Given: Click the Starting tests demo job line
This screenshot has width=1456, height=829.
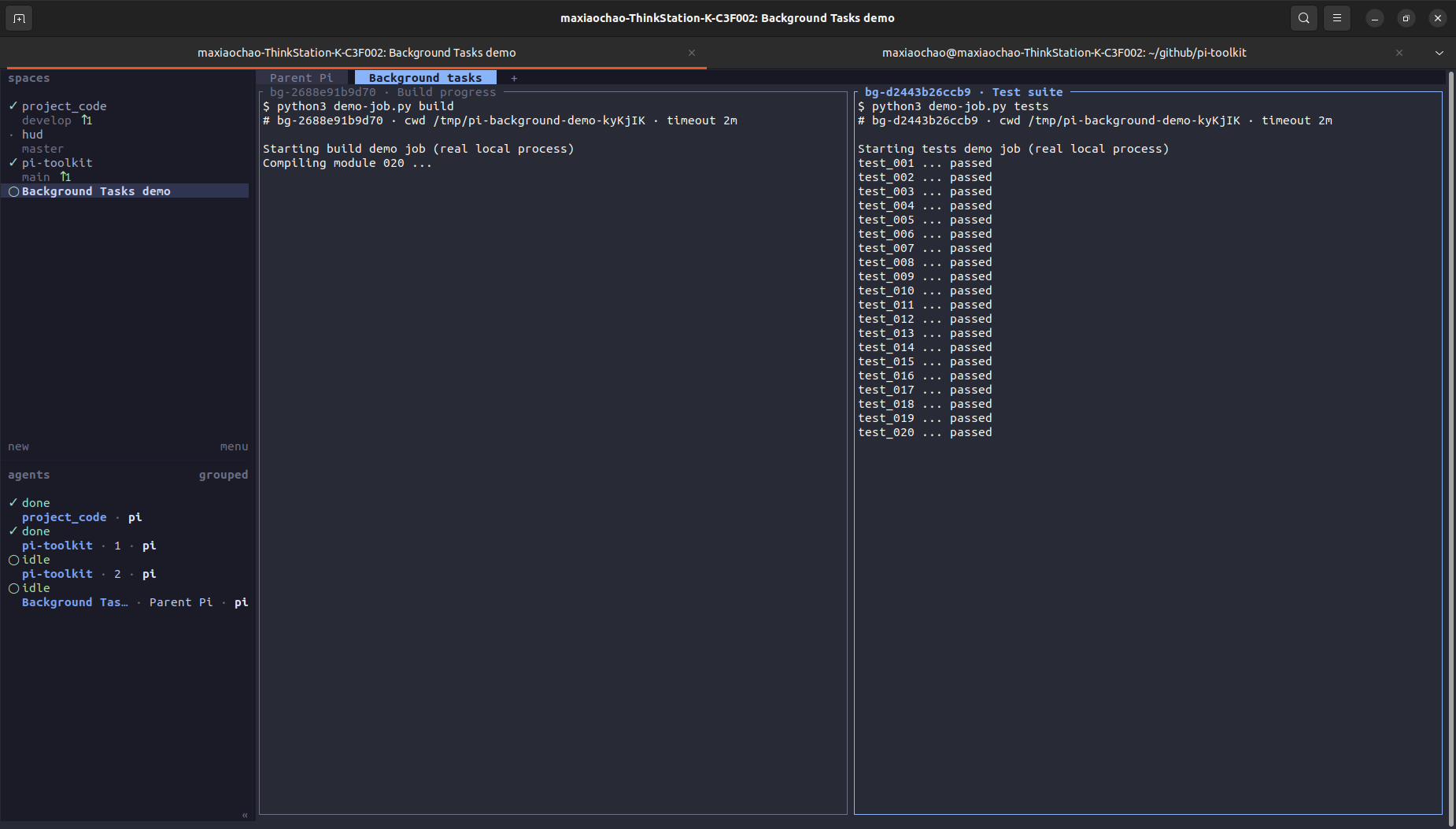Looking at the screenshot, I should [1014, 149].
